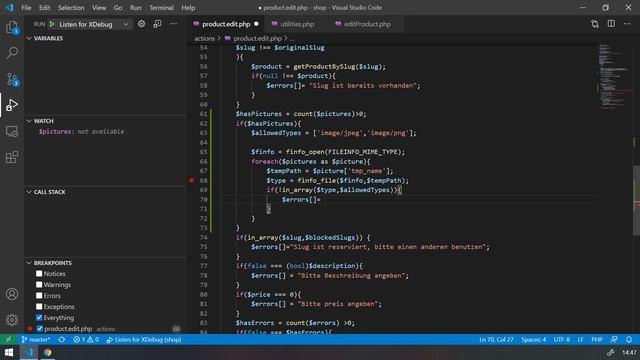This screenshot has height=360, width=640.
Task: Split the editor to the right
Action: pyautogui.click(x=611, y=24)
